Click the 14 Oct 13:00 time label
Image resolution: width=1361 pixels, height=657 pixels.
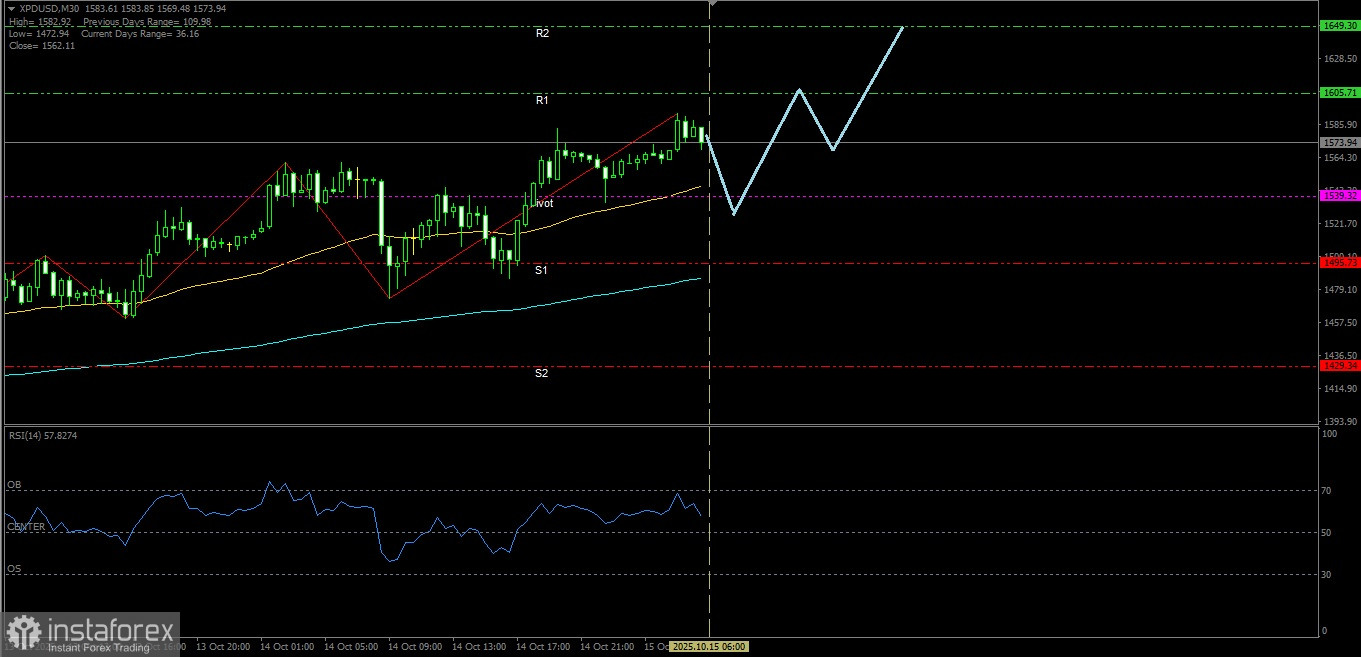point(479,647)
